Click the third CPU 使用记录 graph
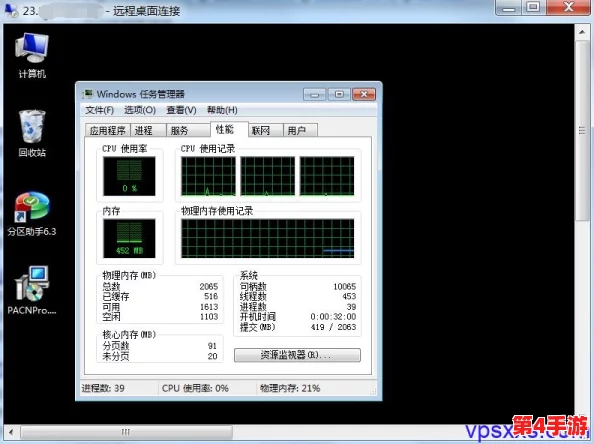Image resolution: width=594 pixels, height=444 pixels. 327,176
